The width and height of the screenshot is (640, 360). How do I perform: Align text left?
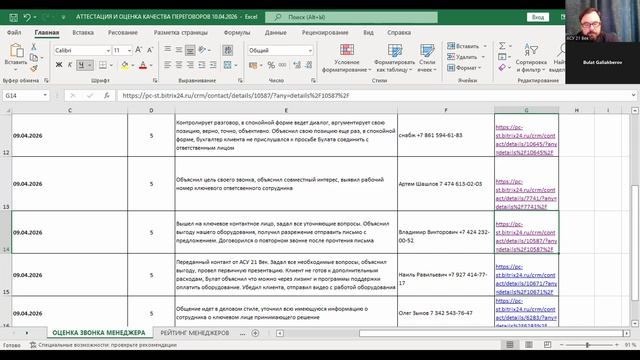point(167,65)
